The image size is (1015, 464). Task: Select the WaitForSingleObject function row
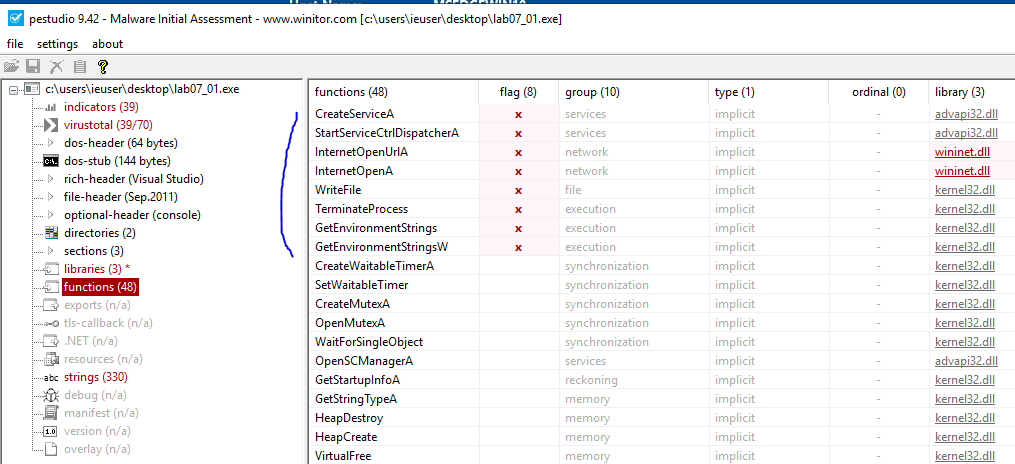coord(662,342)
